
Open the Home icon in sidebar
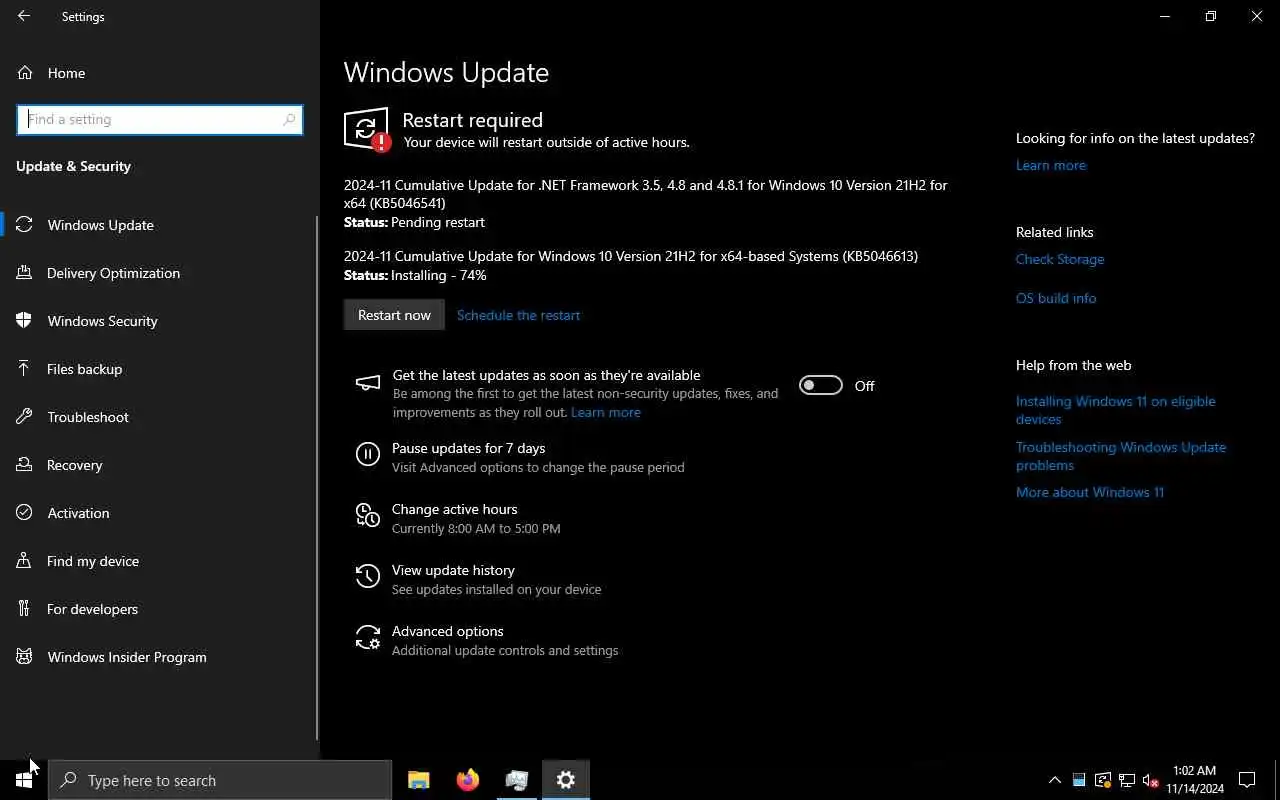pyautogui.click(x=24, y=73)
